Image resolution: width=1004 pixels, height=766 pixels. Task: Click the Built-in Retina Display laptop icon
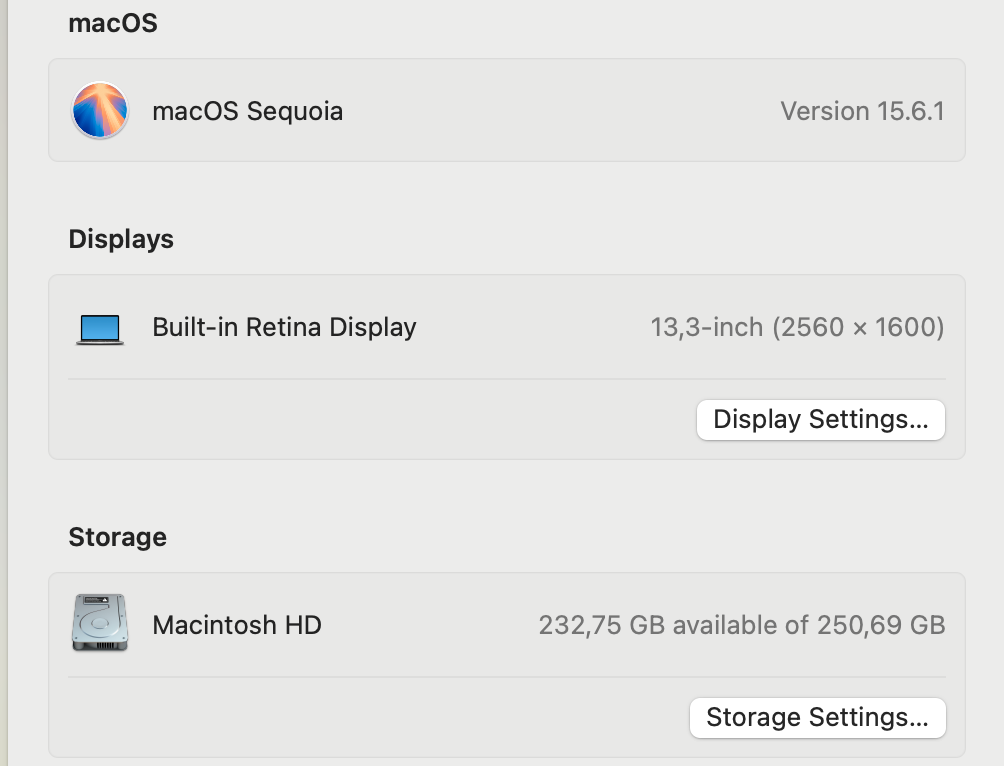[x=100, y=329]
